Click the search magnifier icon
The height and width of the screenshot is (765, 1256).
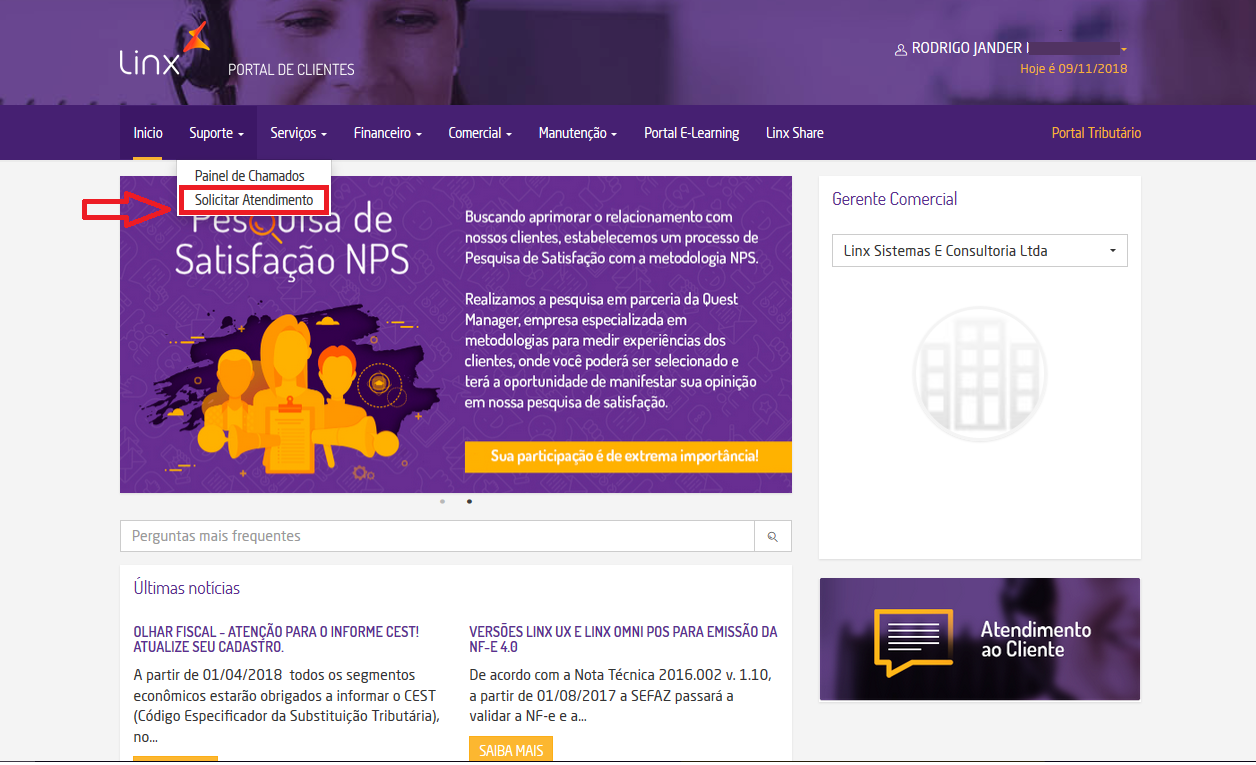pos(772,536)
